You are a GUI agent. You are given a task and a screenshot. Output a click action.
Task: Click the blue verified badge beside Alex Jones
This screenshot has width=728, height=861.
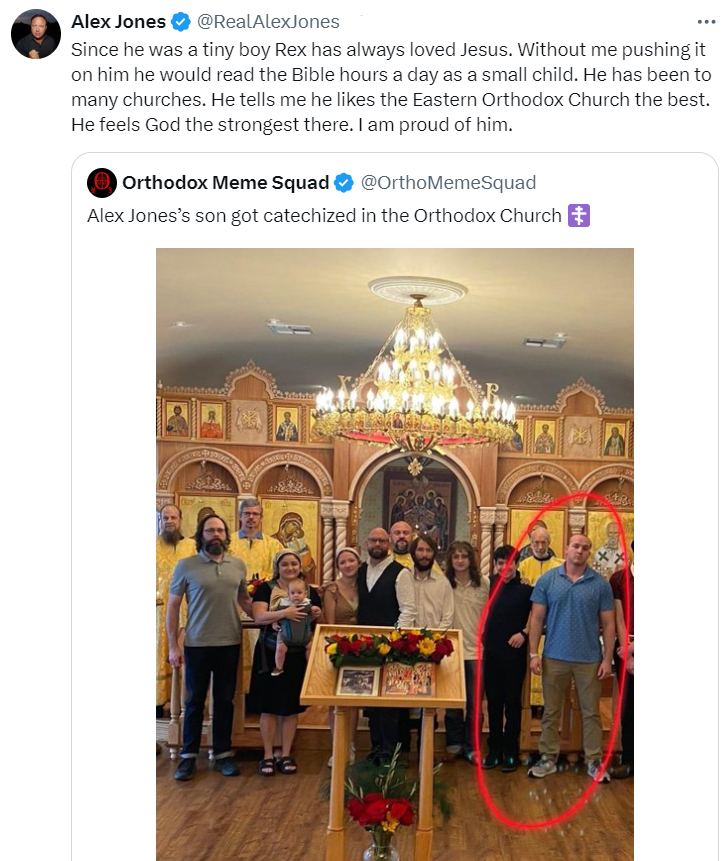(x=181, y=22)
